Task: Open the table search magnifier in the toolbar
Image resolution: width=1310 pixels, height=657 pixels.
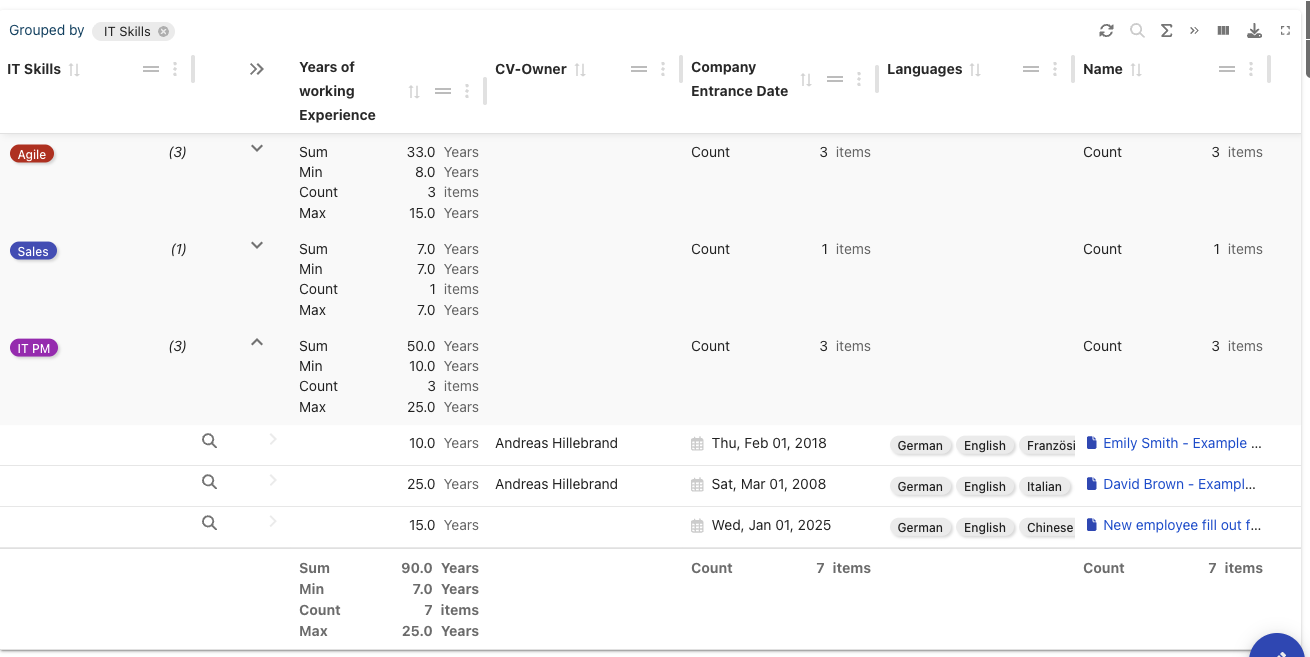Action: point(1137,31)
